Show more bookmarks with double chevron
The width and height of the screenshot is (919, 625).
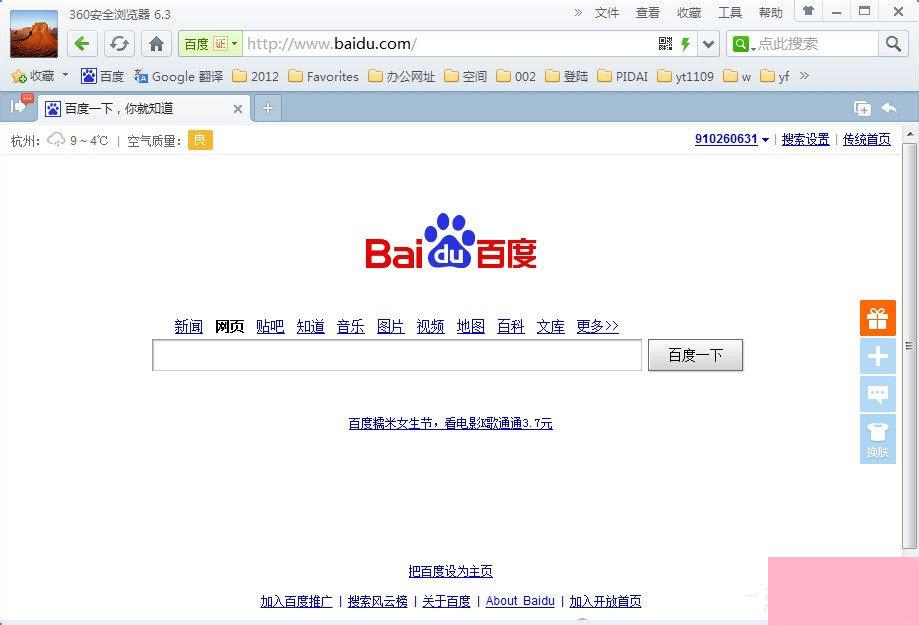click(x=805, y=75)
